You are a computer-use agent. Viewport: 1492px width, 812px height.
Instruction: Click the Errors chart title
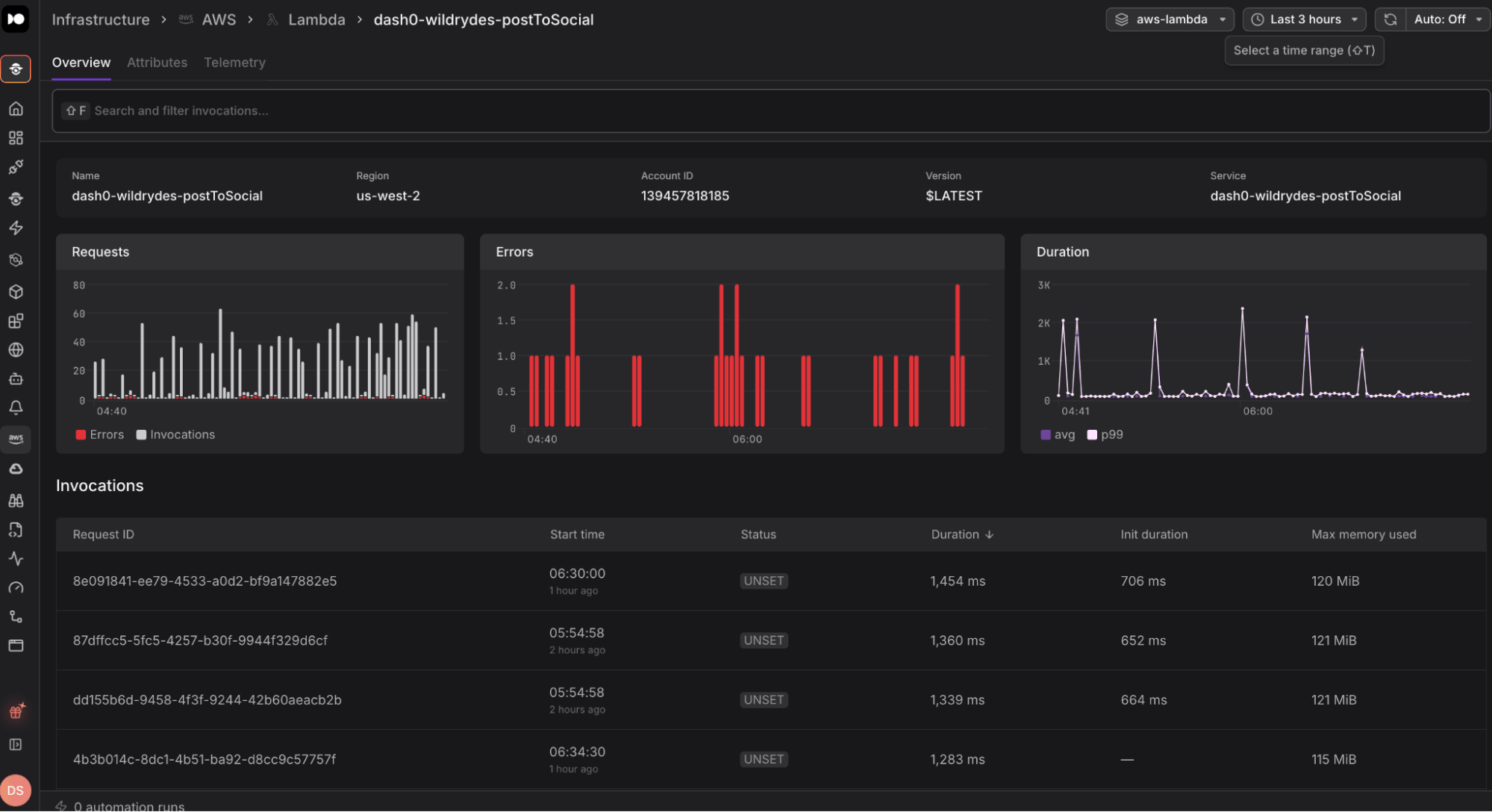[x=514, y=252]
